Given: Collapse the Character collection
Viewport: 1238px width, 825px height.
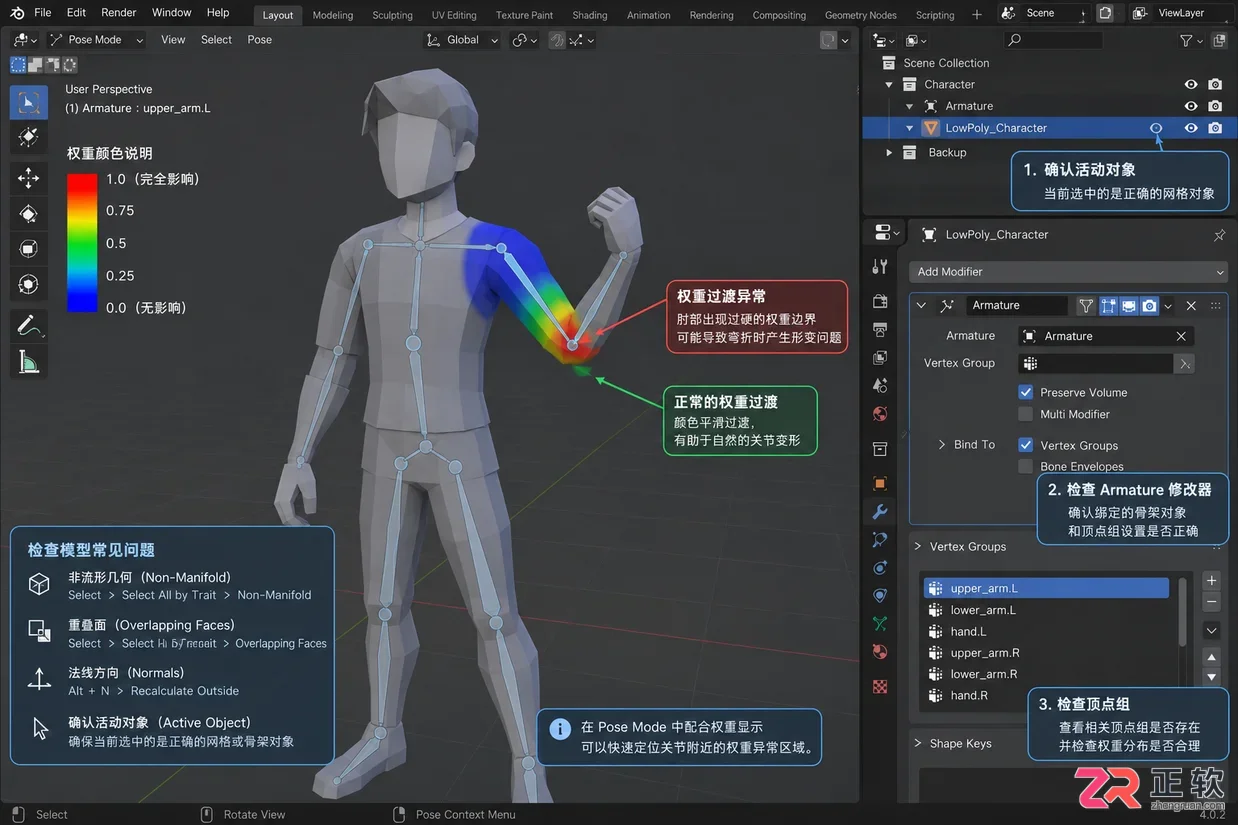Looking at the screenshot, I should tap(889, 85).
